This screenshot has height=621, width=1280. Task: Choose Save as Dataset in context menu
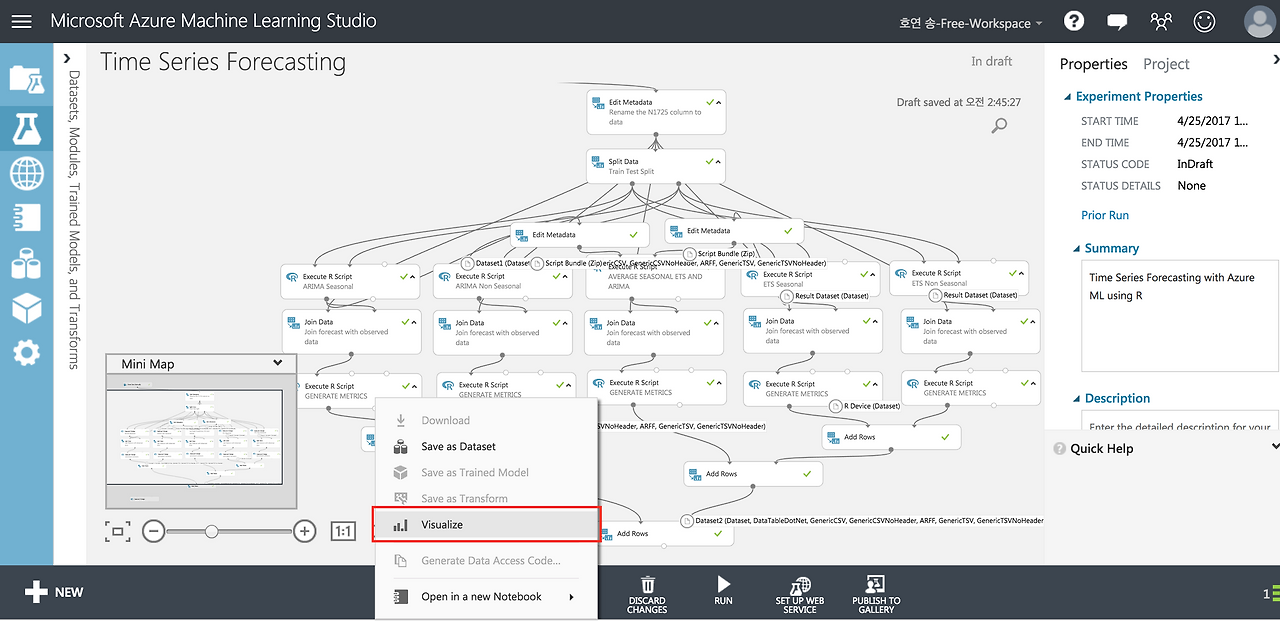click(486, 447)
